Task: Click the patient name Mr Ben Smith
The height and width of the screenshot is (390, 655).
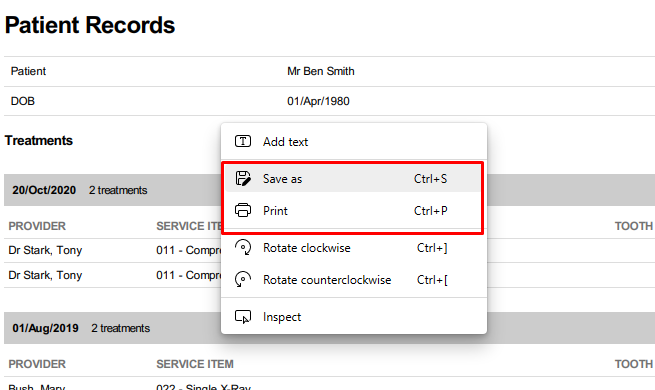Action: coord(321,71)
